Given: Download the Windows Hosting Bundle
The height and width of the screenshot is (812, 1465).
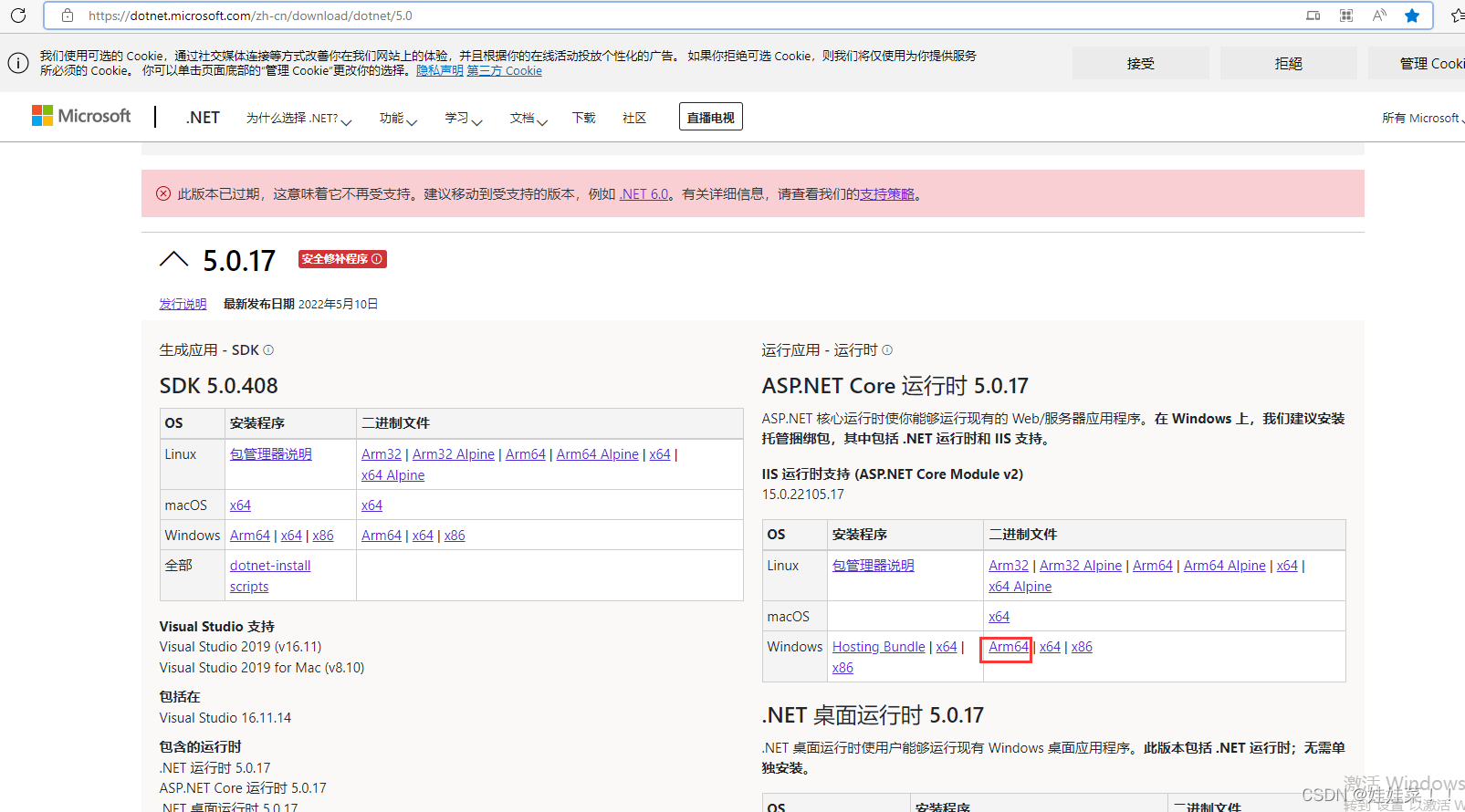Looking at the screenshot, I should point(879,647).
